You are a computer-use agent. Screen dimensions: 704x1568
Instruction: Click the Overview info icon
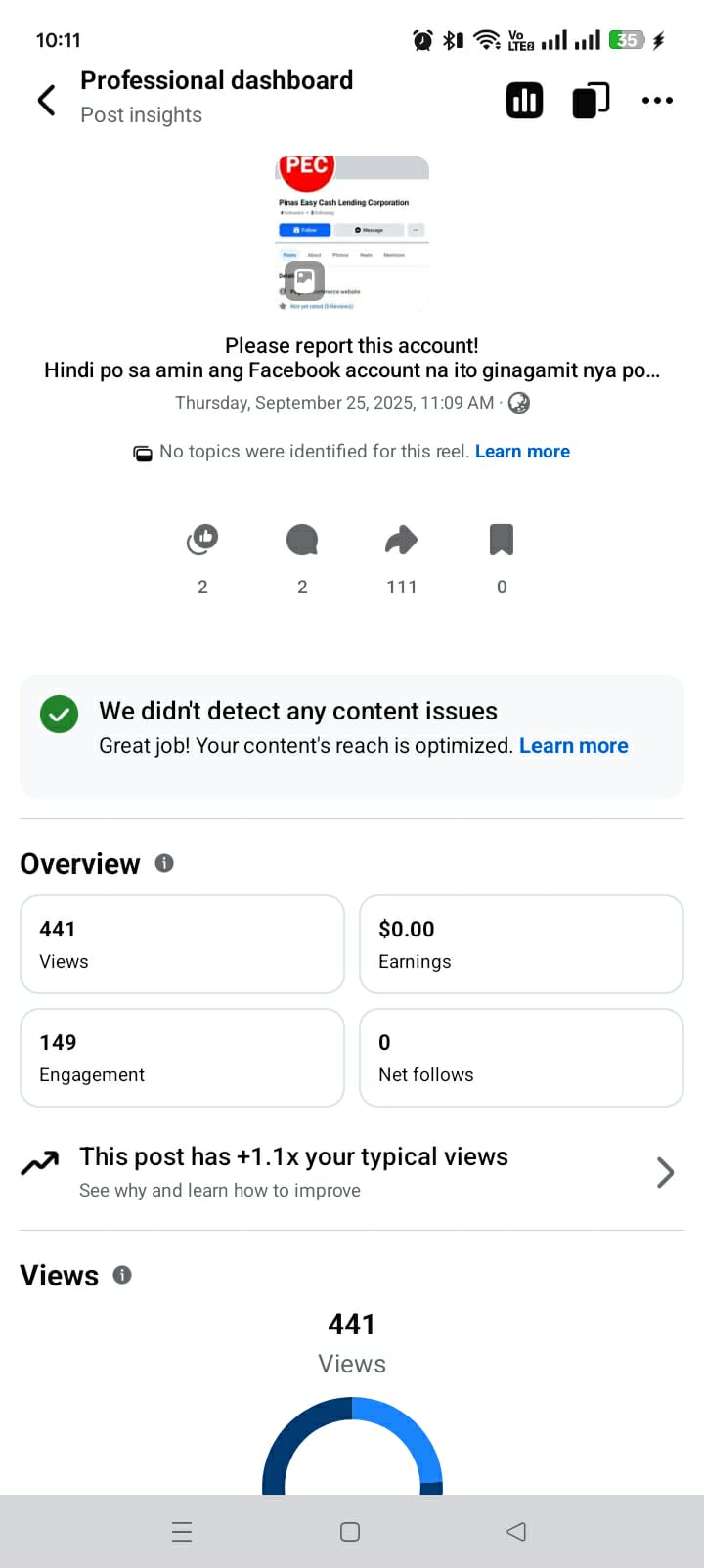pyautogui.click(x=164, y=863)
